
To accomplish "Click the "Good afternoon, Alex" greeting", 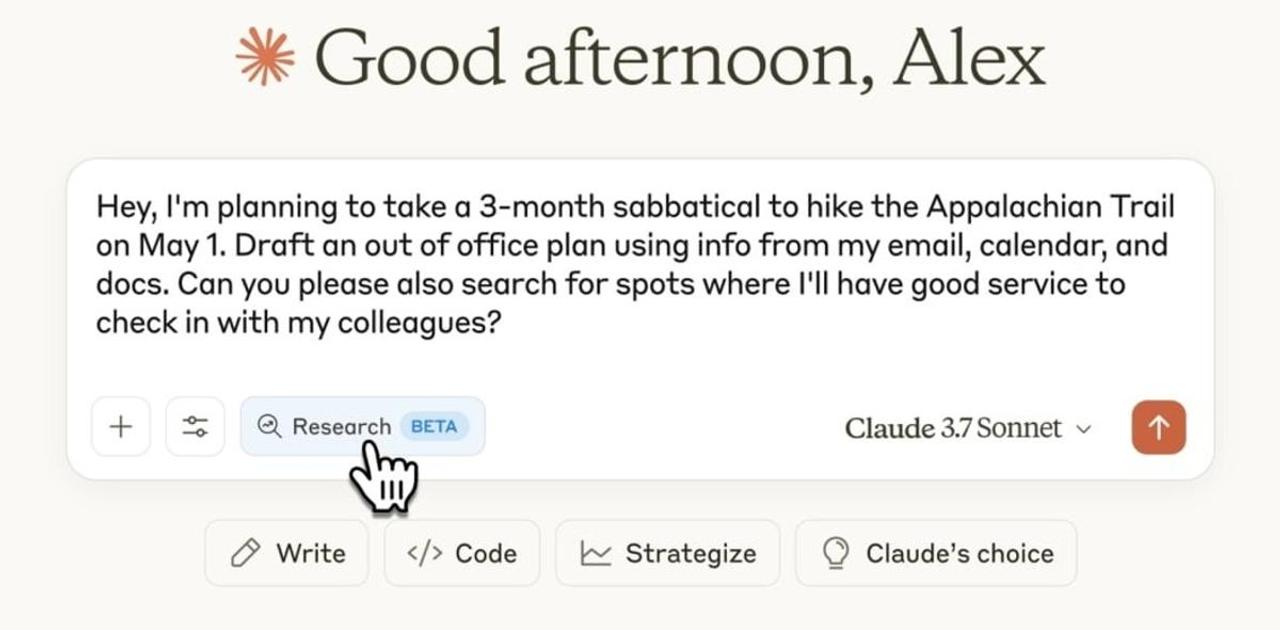I will coord(680,58).
